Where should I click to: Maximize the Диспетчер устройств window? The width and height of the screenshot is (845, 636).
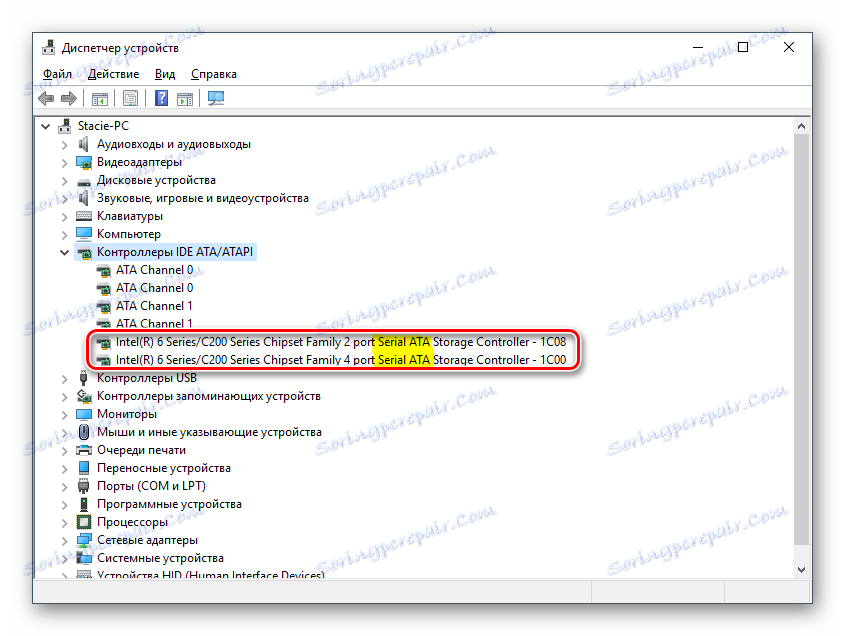(x=743, y=47)
